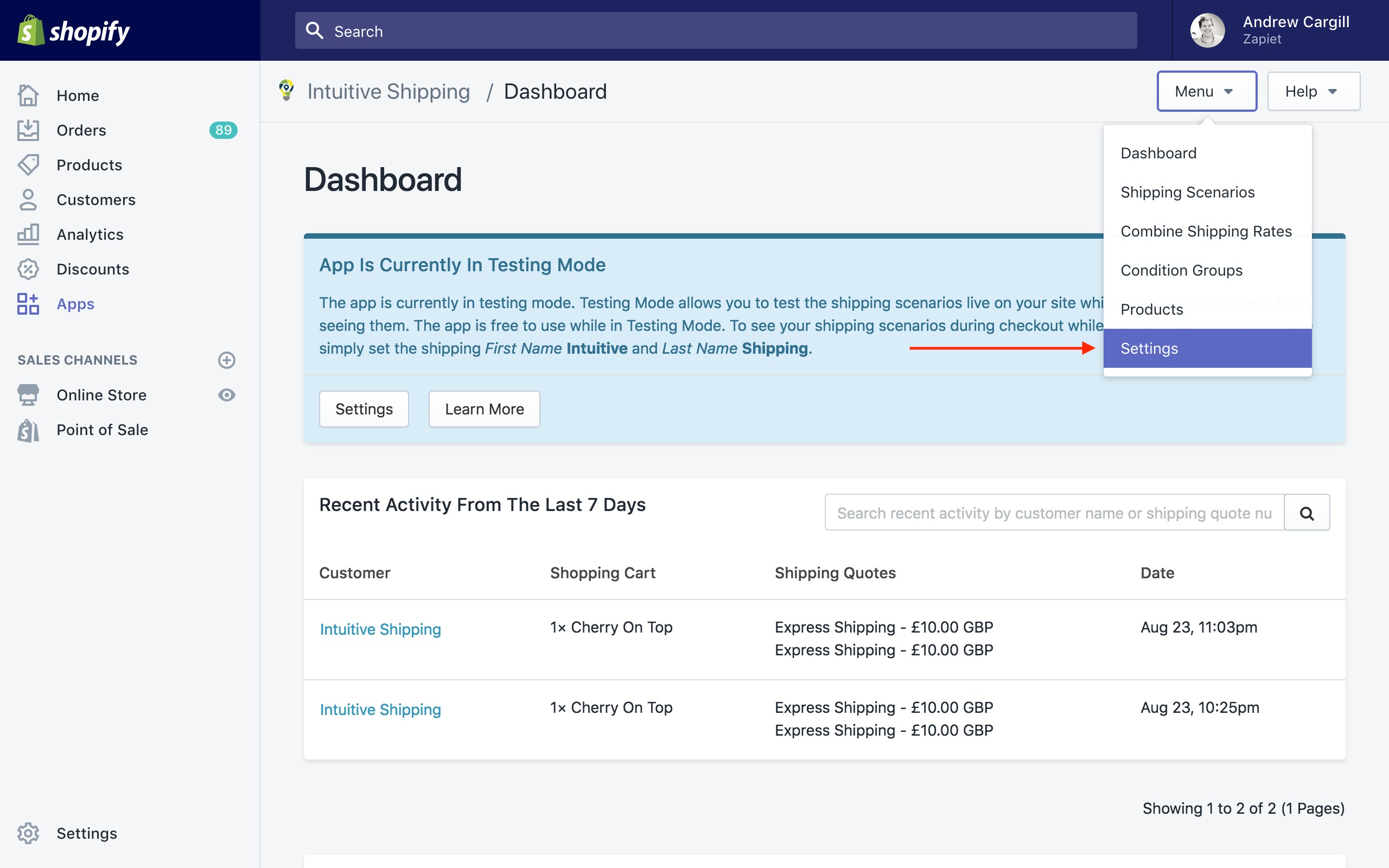
Task: Open the Help dropdown
Action: coord(1313,91)
